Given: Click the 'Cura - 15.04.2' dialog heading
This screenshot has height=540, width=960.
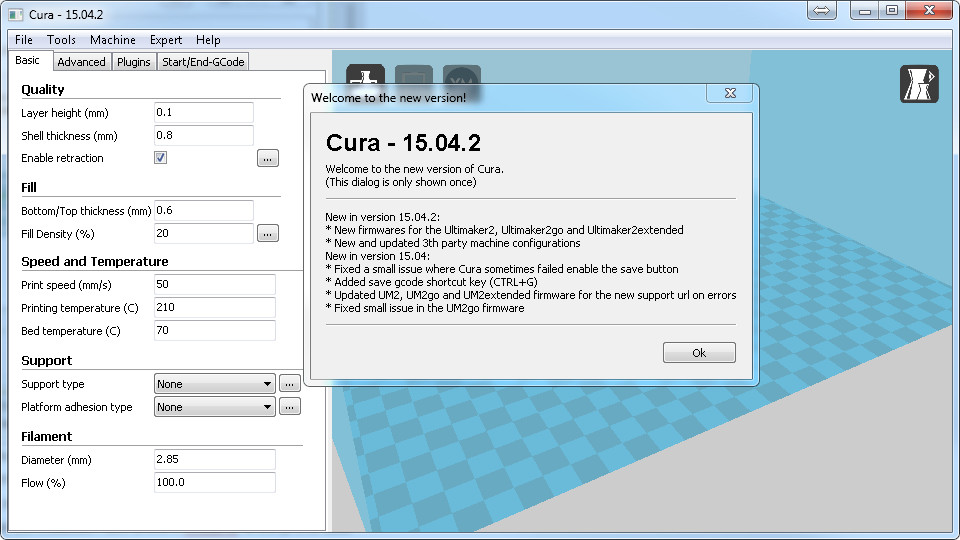Looking at the screenshot, I should [403, 143].
